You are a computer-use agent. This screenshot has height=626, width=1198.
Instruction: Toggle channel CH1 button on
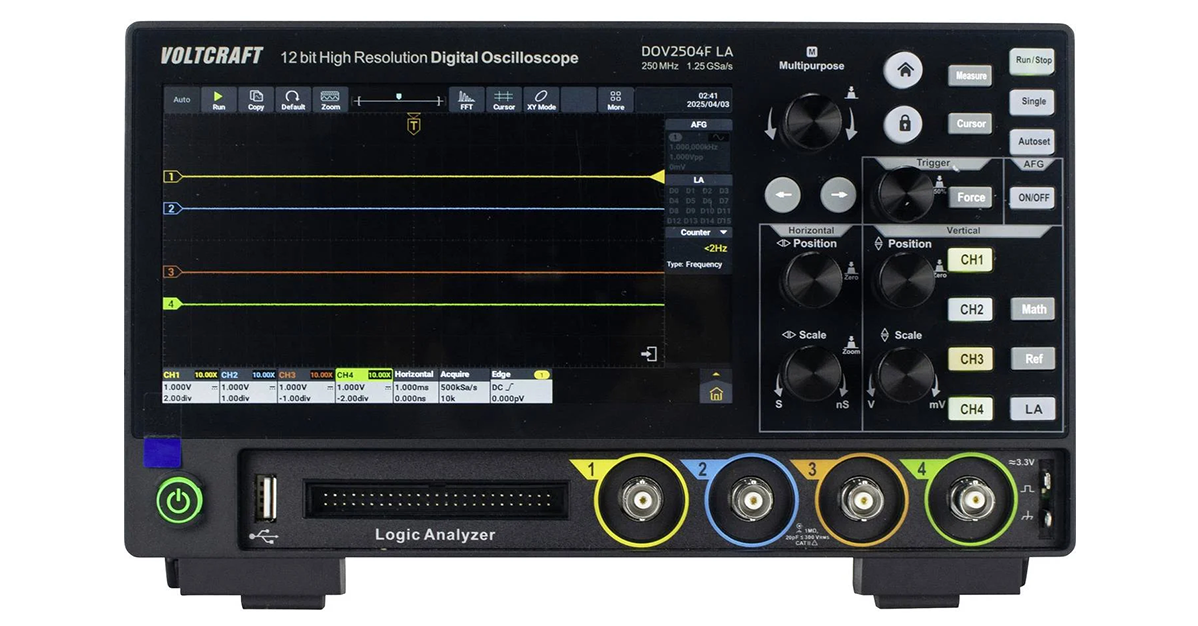coord(971,260)
